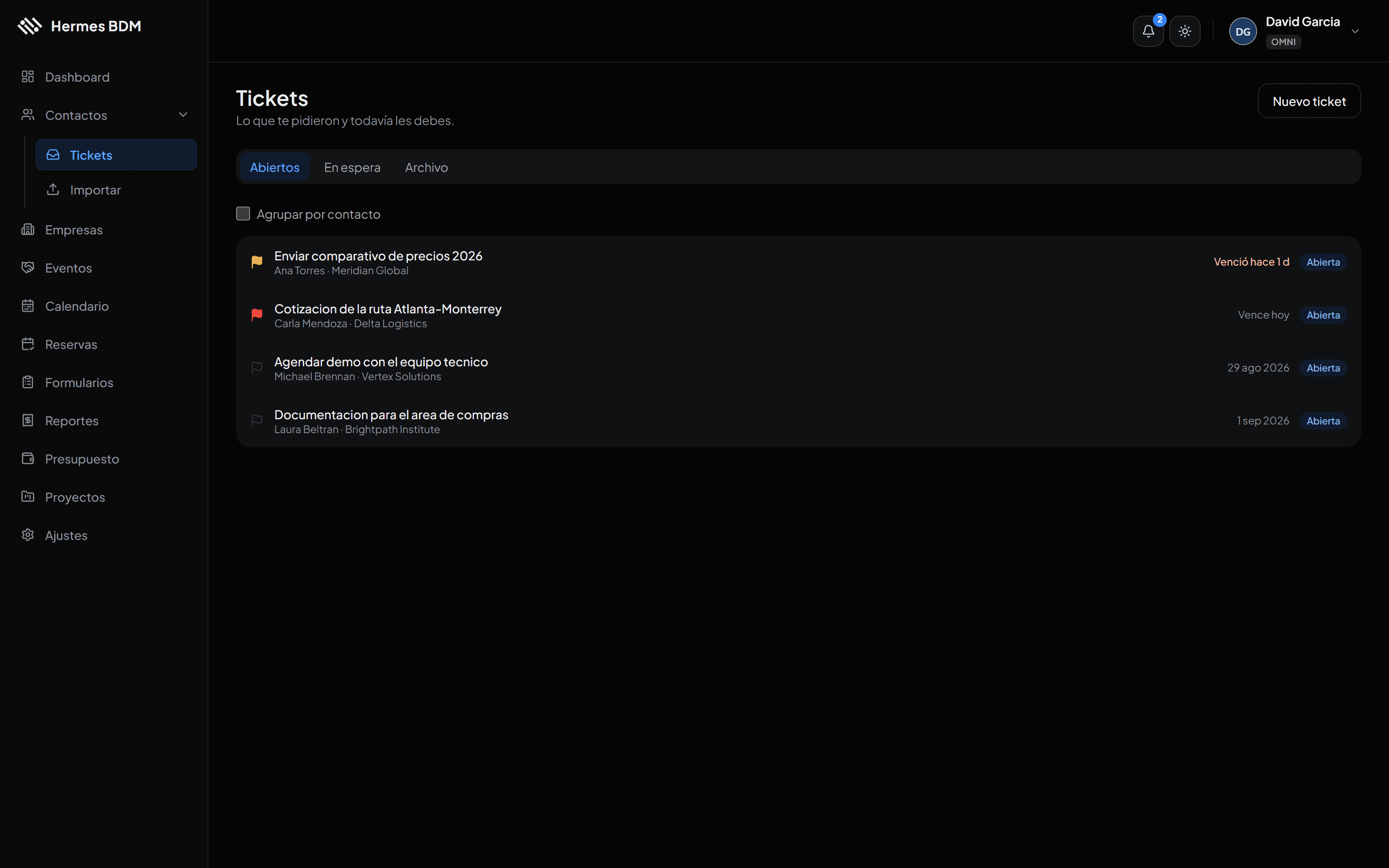Switch to the En espera tab
Image resolution: width=1389 pixels, height=868 pixels.
pyautogui.click(x=352, y=167)
